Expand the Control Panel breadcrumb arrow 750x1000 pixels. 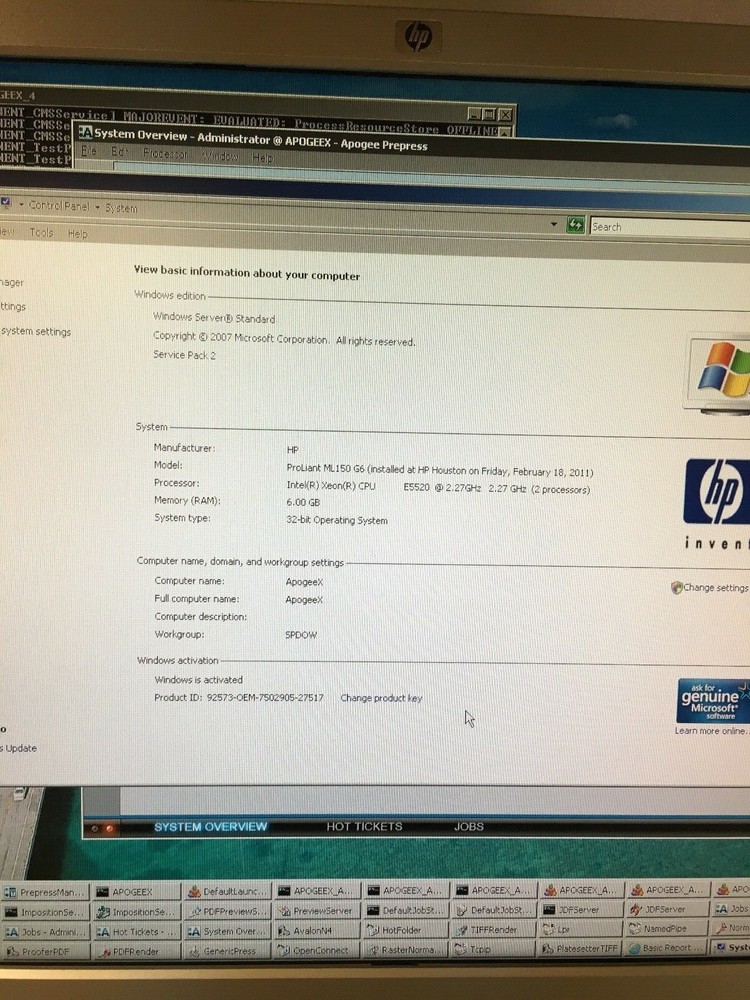coord(97,207)
